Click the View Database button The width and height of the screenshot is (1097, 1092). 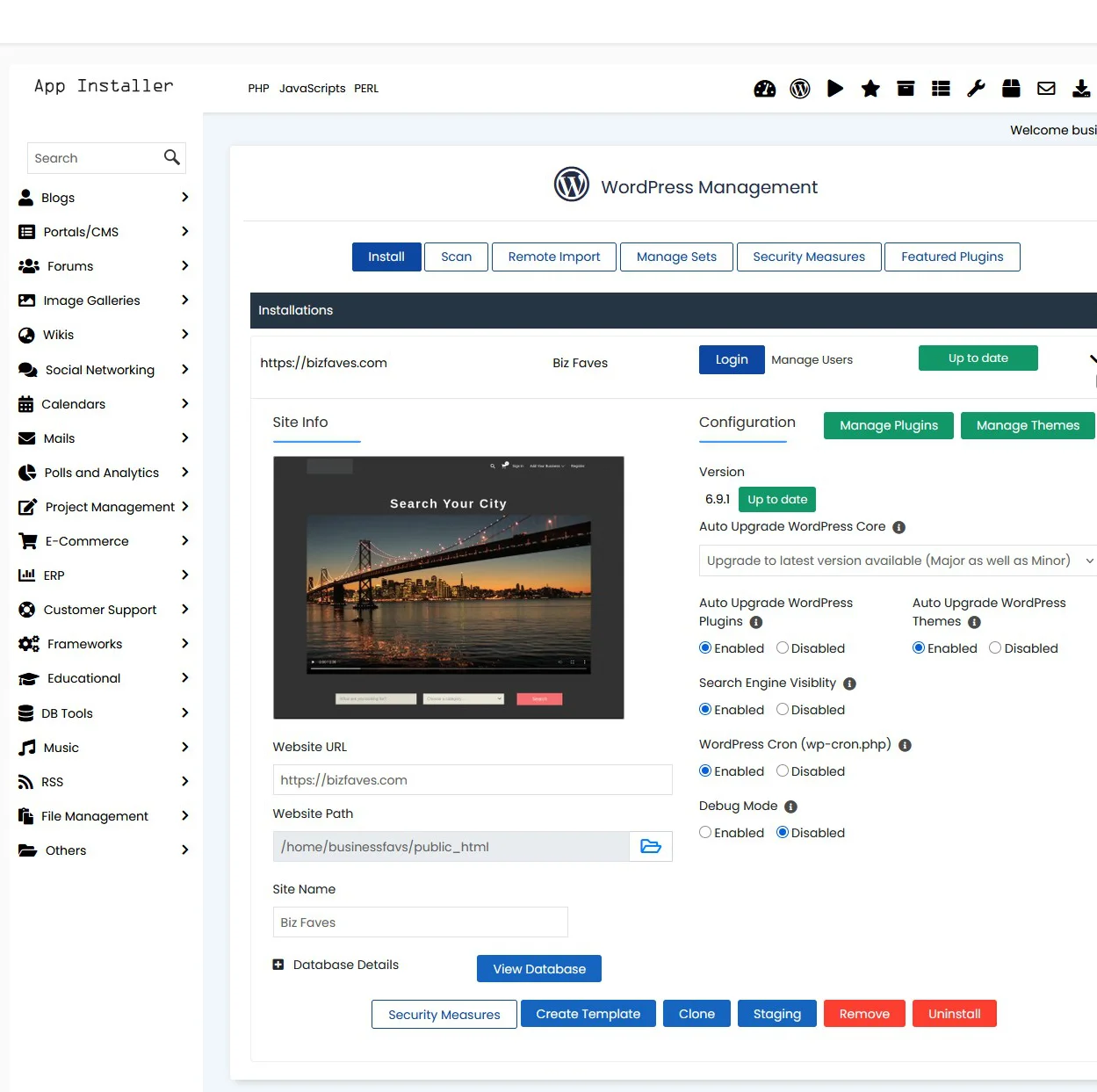tap(538, 968)
